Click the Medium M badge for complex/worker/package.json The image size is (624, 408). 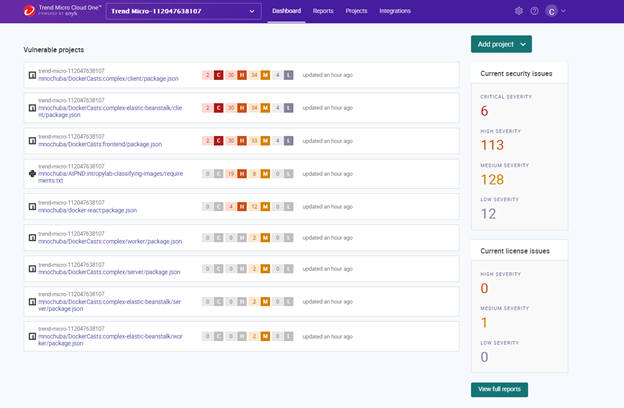[x=265, y=238]
